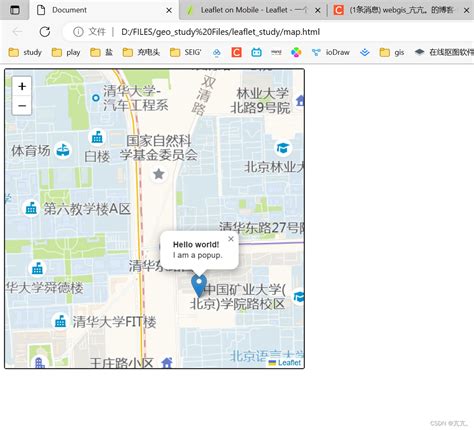
Task: Zoom out on the Leaflet map
Action: [22, 106]
